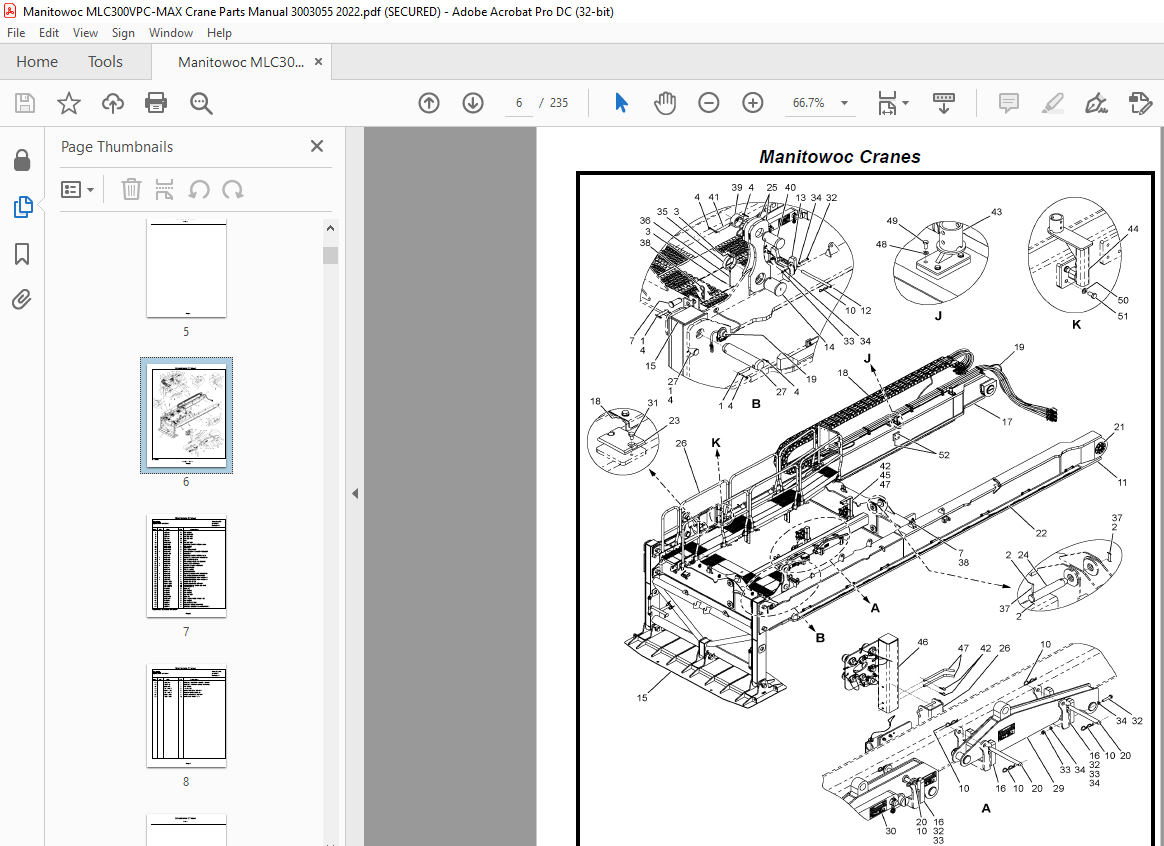Image resolution: width=1164 pixels, height=846 pixels.
Task: Click the thumbnails scrollbar up arrow
Action: coord(330,229)
